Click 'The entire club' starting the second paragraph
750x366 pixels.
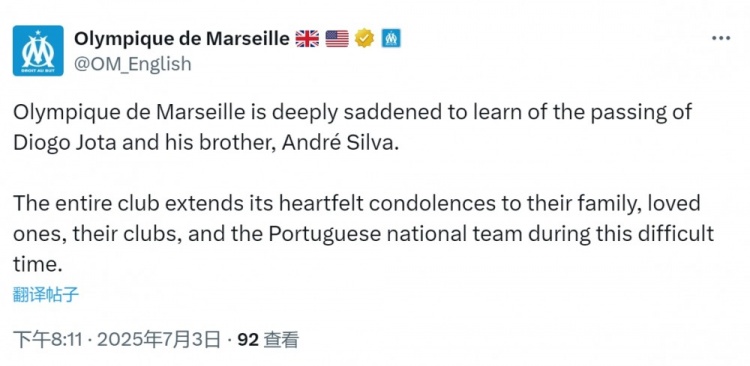tap(87, 203)
